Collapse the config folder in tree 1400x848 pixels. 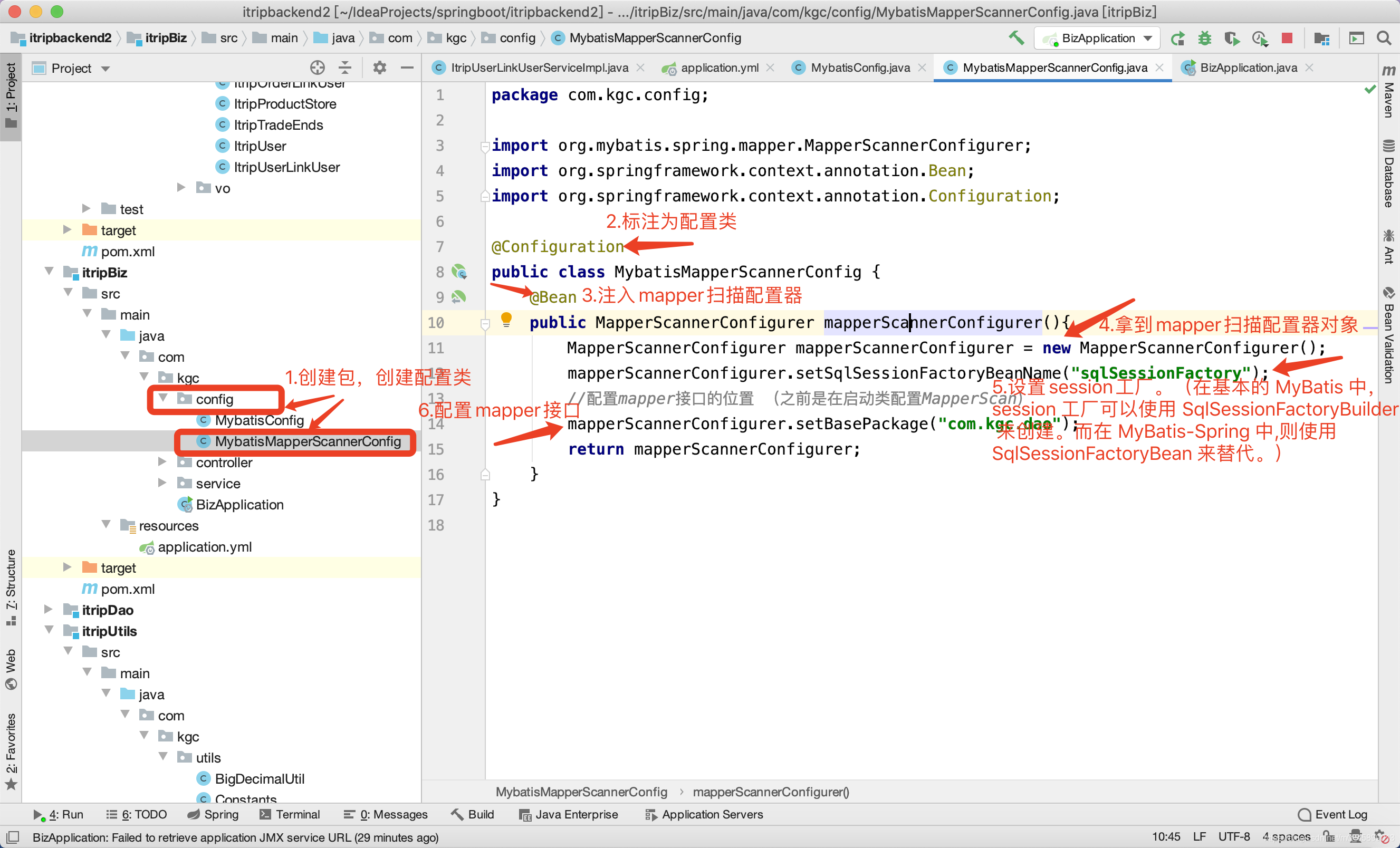click(x=164, y=399)
